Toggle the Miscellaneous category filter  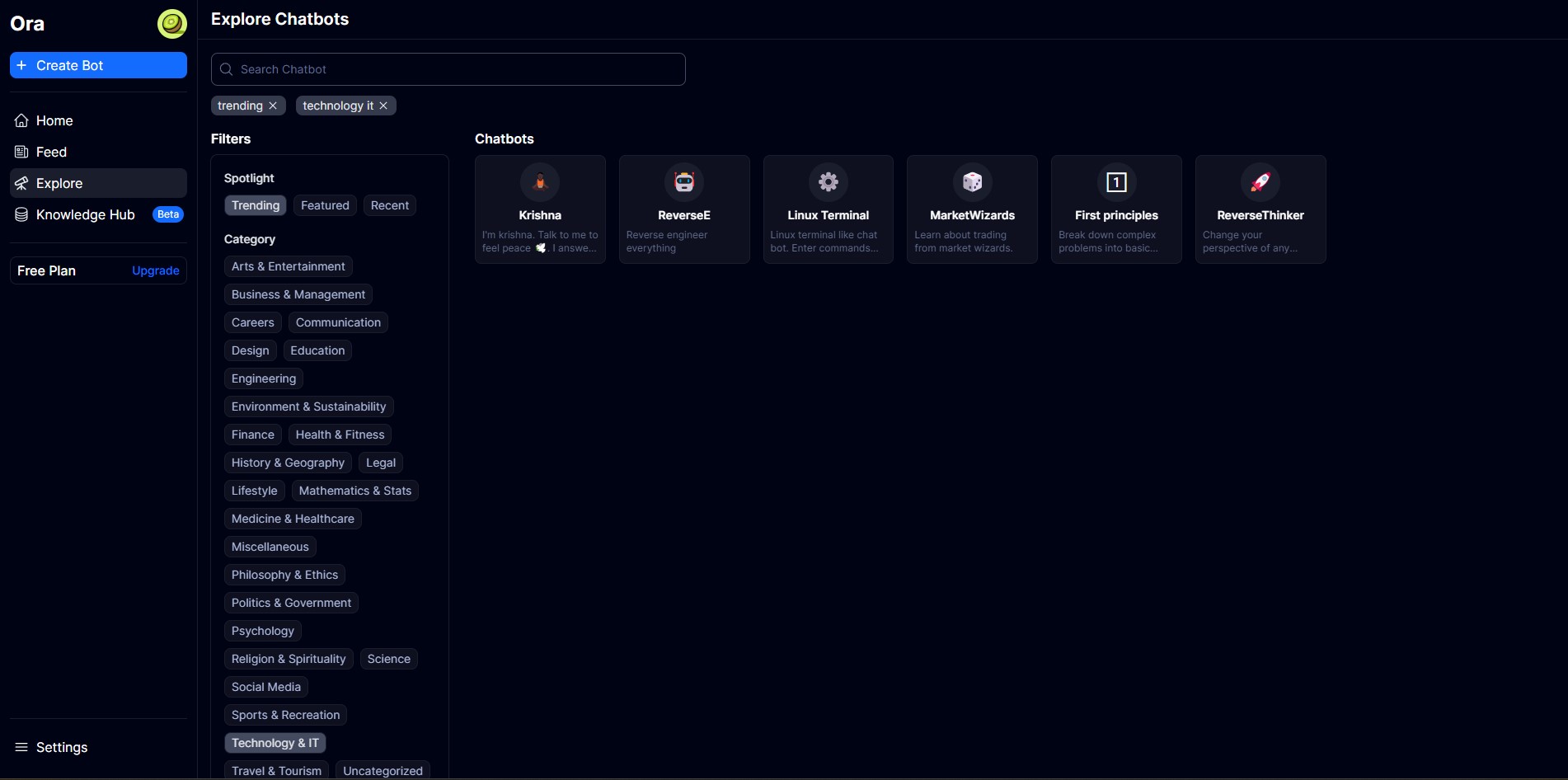(270, 547)
